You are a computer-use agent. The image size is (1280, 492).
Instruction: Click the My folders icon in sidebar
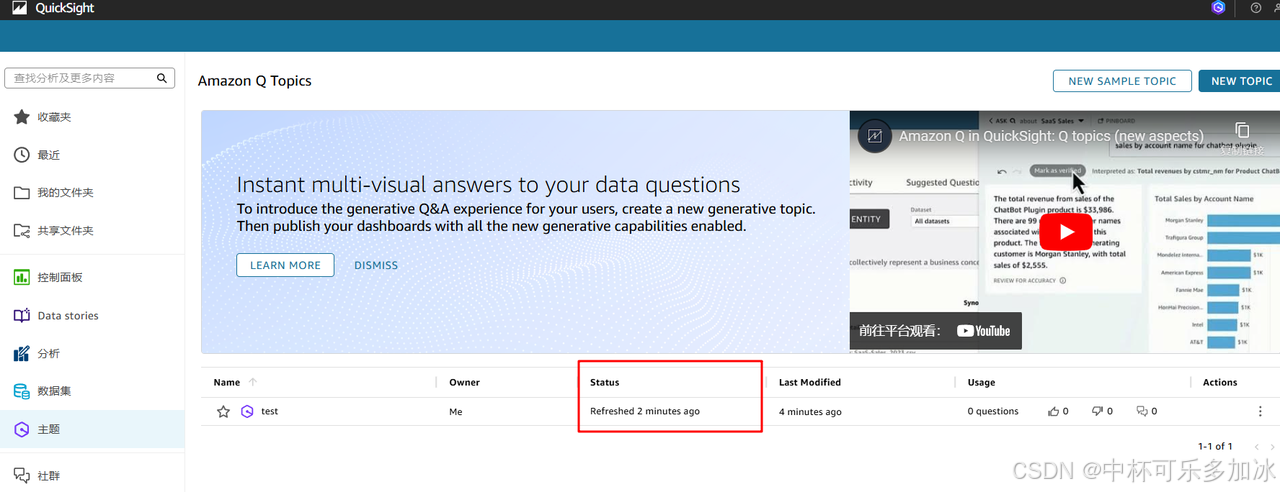pos(21,192)
